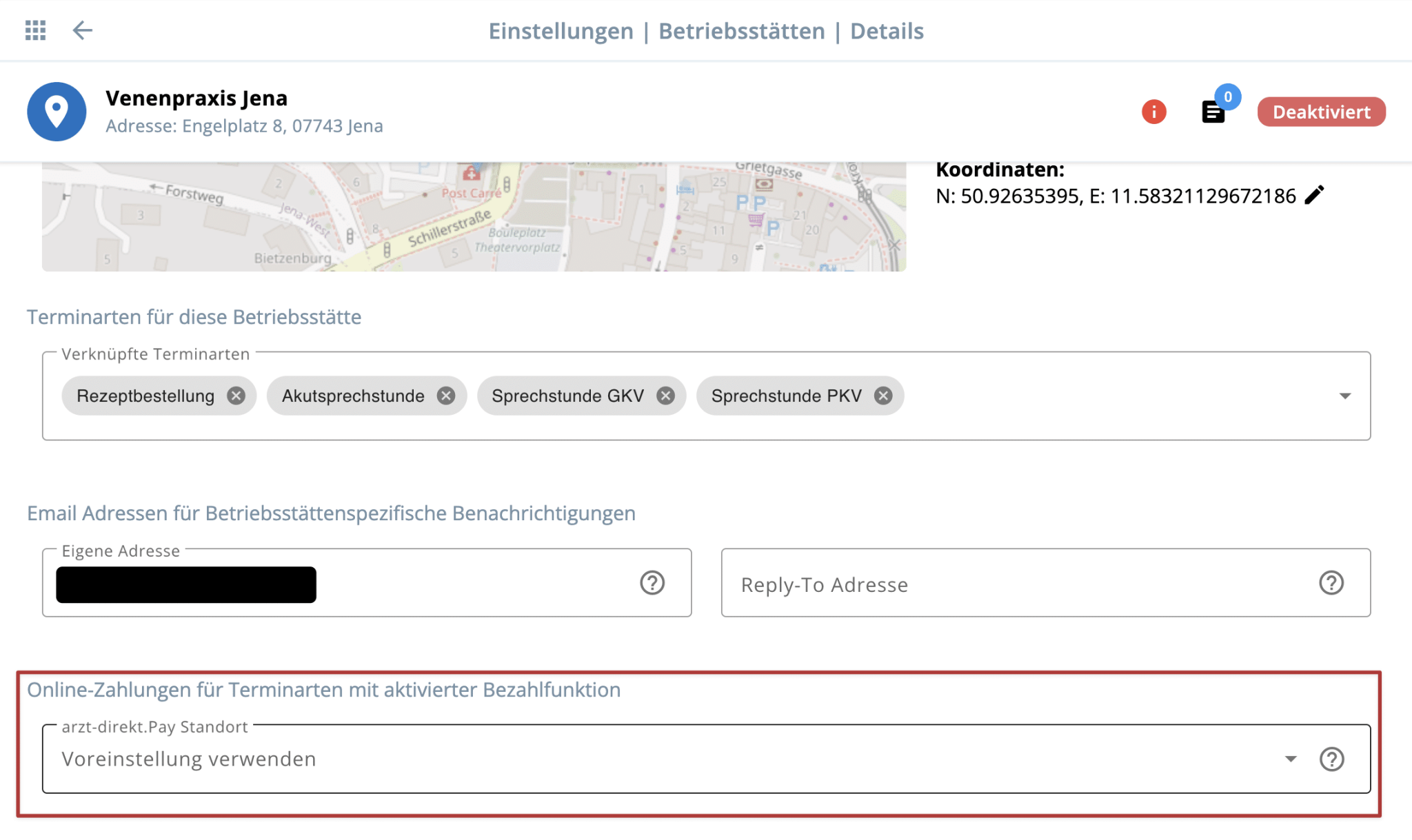Open help icon for Reply-To Adresse

coord(1331,583)
